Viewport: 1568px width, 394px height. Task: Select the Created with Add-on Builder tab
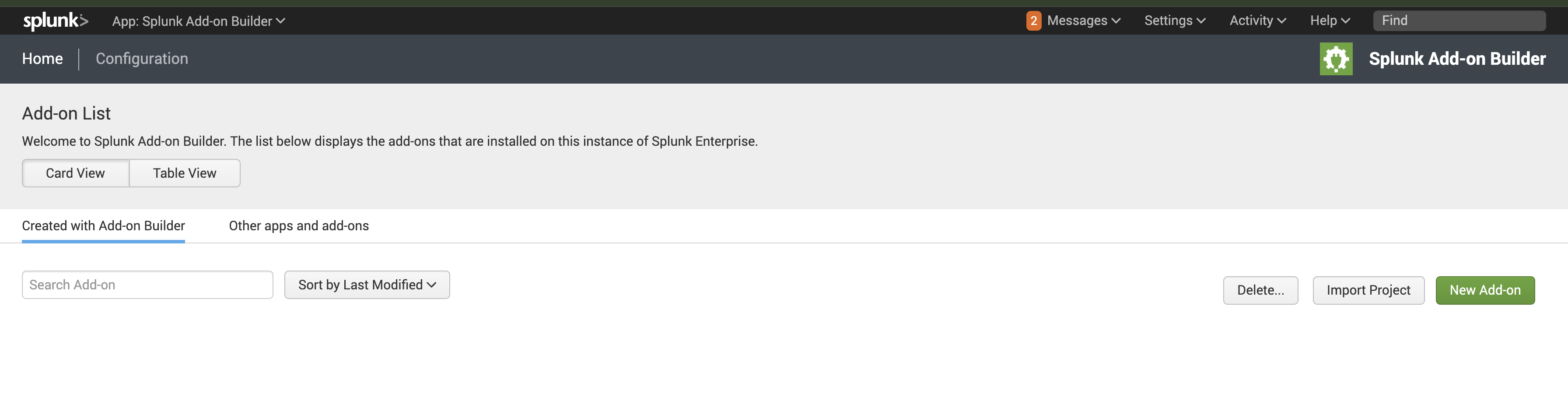pos(103,225)
